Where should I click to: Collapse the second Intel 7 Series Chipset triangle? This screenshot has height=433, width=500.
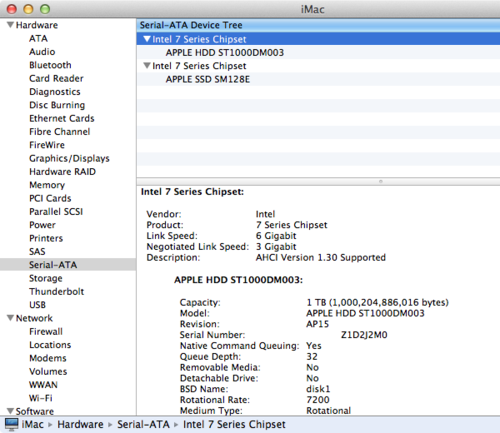(147, 66)
